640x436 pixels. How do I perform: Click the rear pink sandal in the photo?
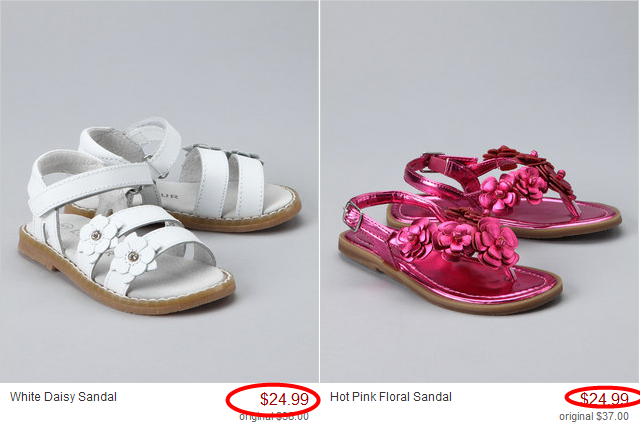[x=506, y=192]
